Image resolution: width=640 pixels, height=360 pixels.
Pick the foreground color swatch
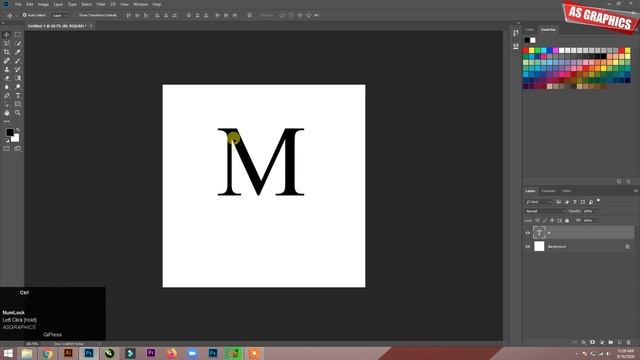point(9,132)
